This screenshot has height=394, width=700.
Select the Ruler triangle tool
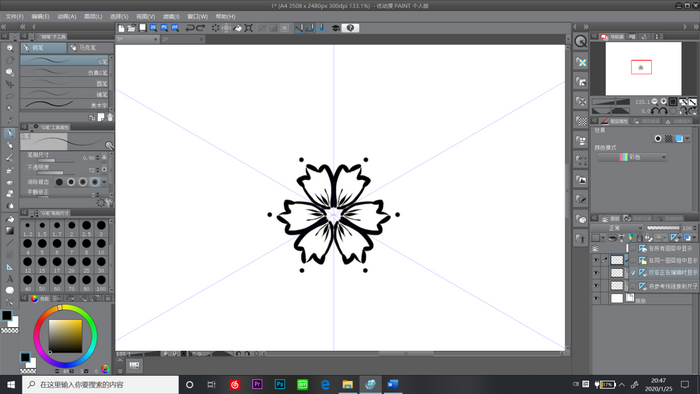pyautogui.click(x=9, y=267)
